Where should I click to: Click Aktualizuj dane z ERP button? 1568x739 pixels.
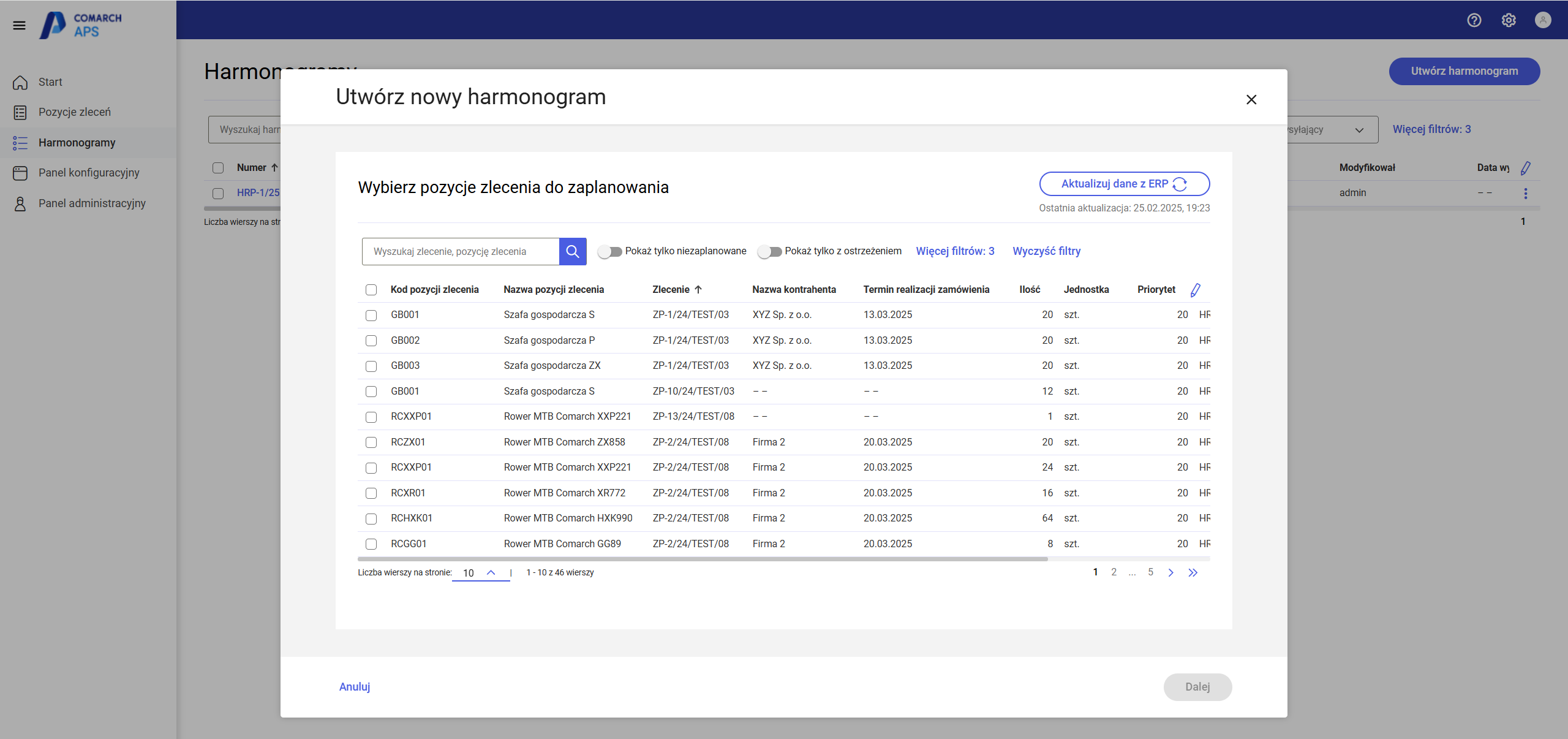(x=1124, y=184)
